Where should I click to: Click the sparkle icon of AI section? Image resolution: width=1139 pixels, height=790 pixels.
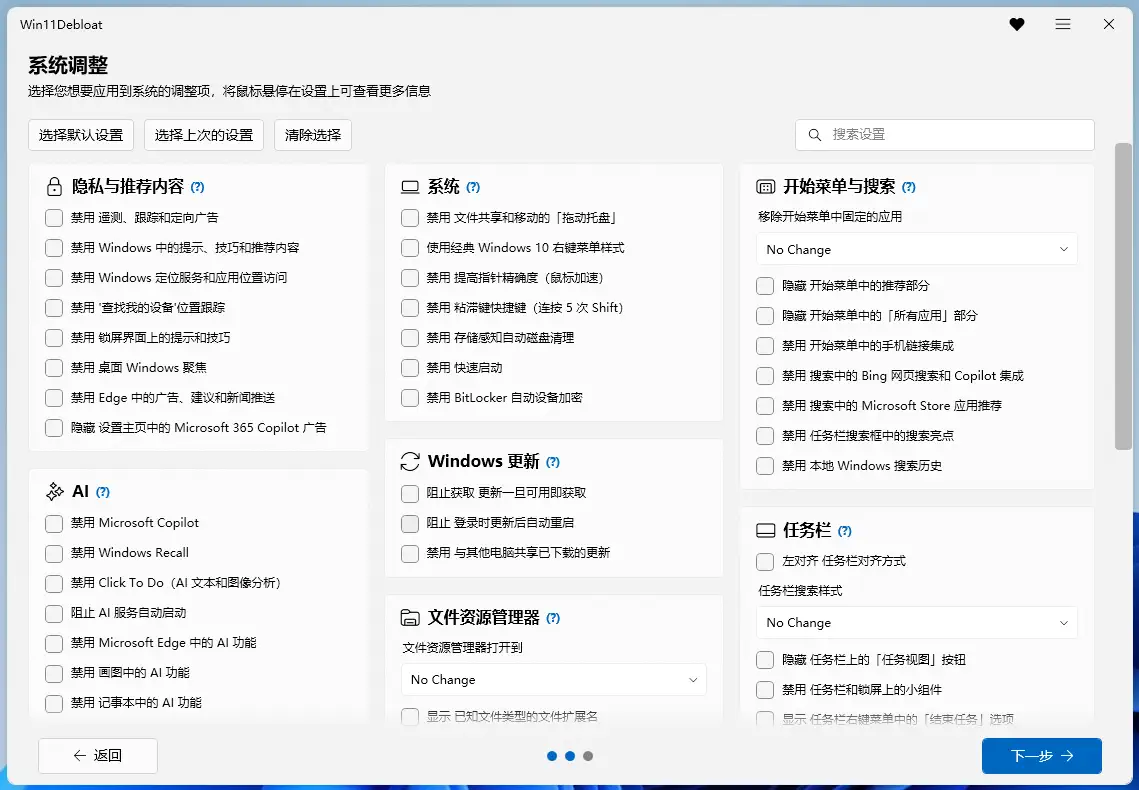point(54,492)
